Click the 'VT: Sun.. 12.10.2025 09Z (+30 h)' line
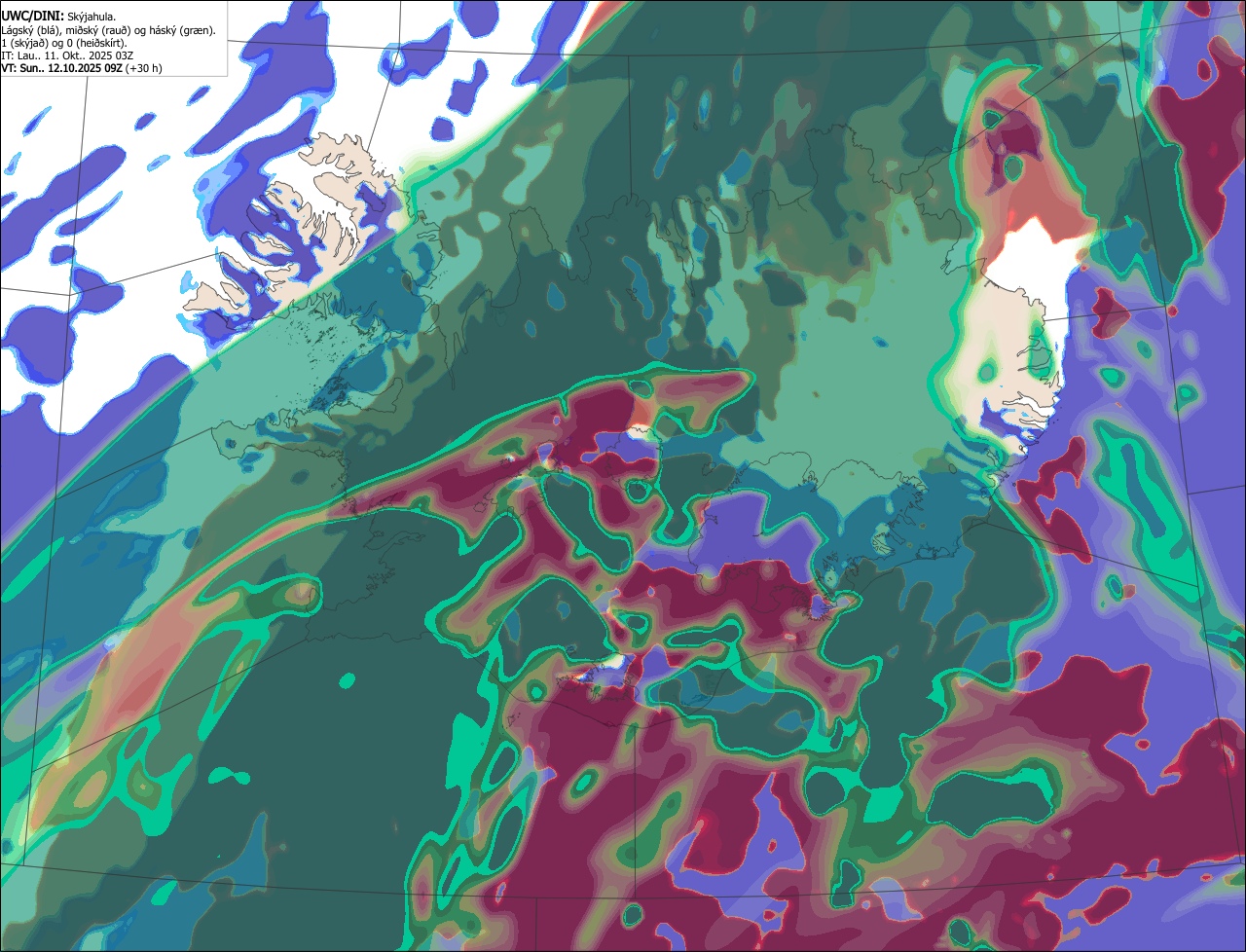Screen dimensions: 1246x952 tap(82, 68)
